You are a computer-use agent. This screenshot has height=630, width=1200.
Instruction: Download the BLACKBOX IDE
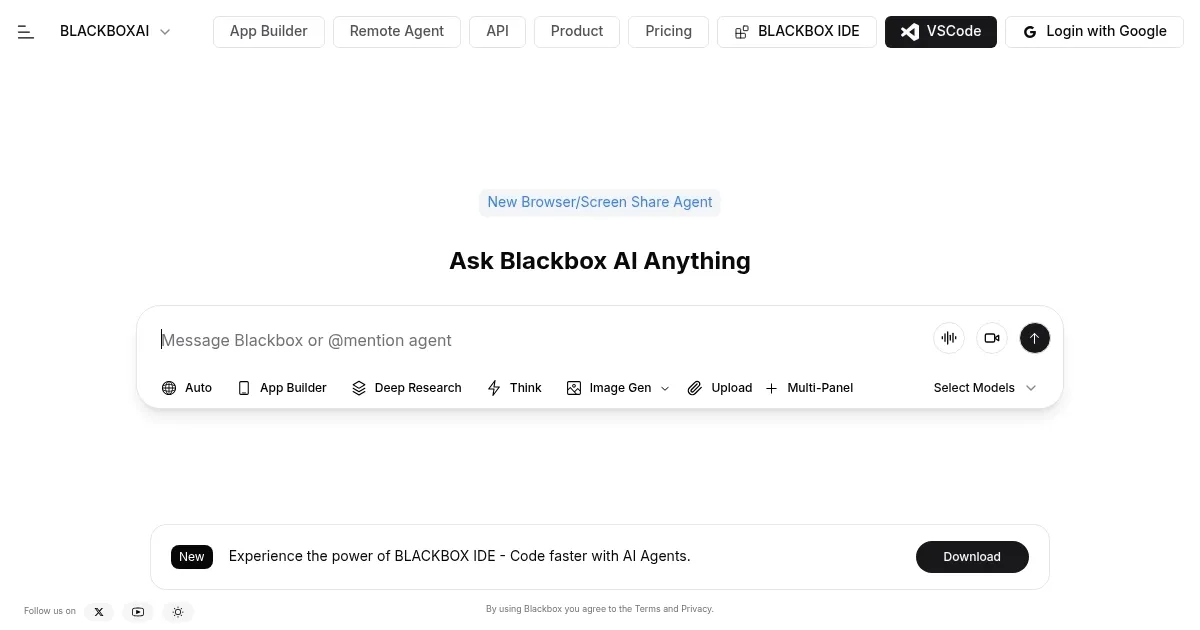point(971,556)
